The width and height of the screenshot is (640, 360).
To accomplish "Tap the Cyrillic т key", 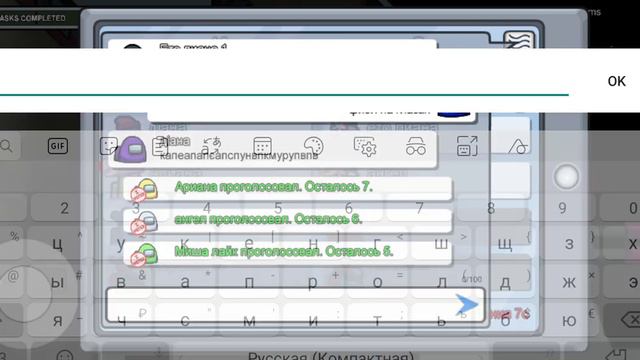I will [377, 321].
